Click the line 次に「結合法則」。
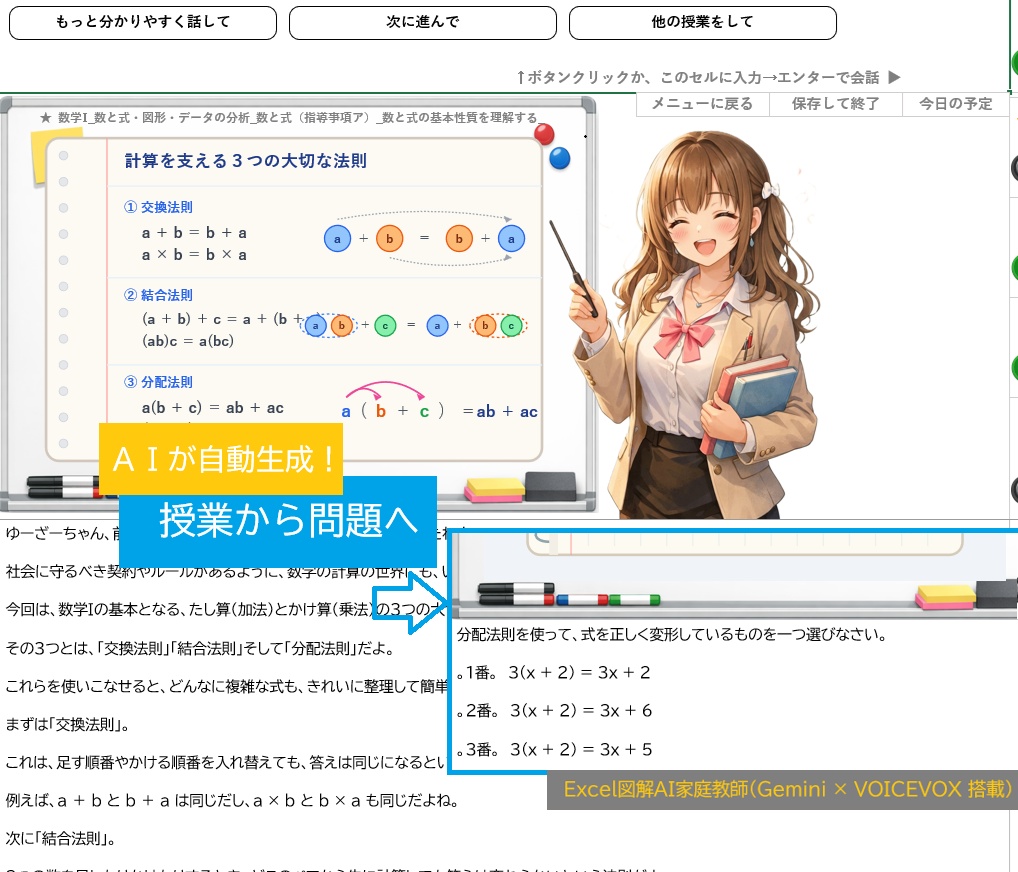 pos(61,839)
